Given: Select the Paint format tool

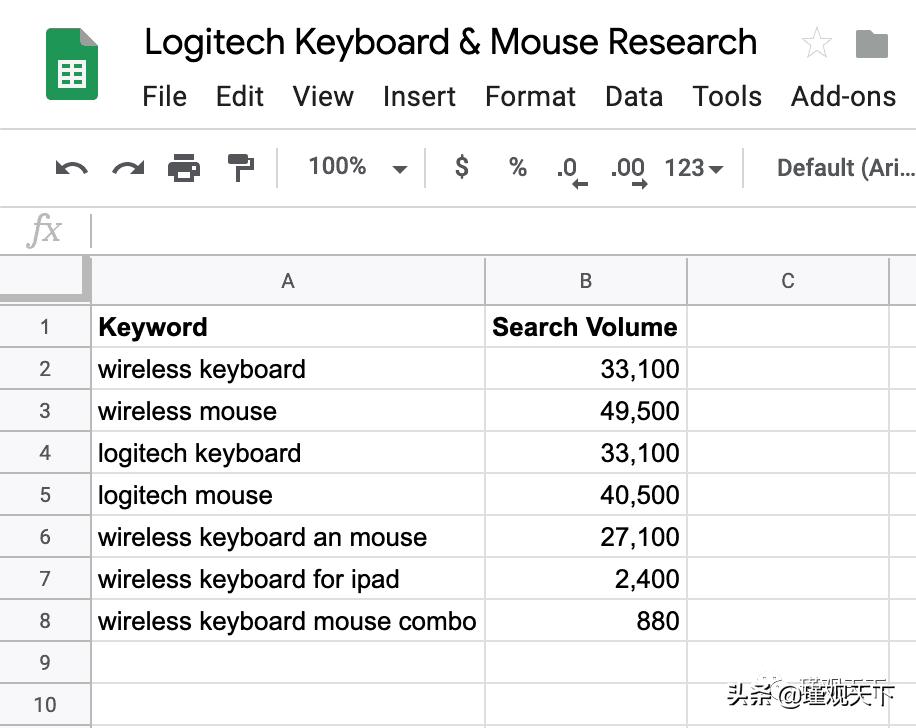Looking at the screenshot, I should (241, 167).
